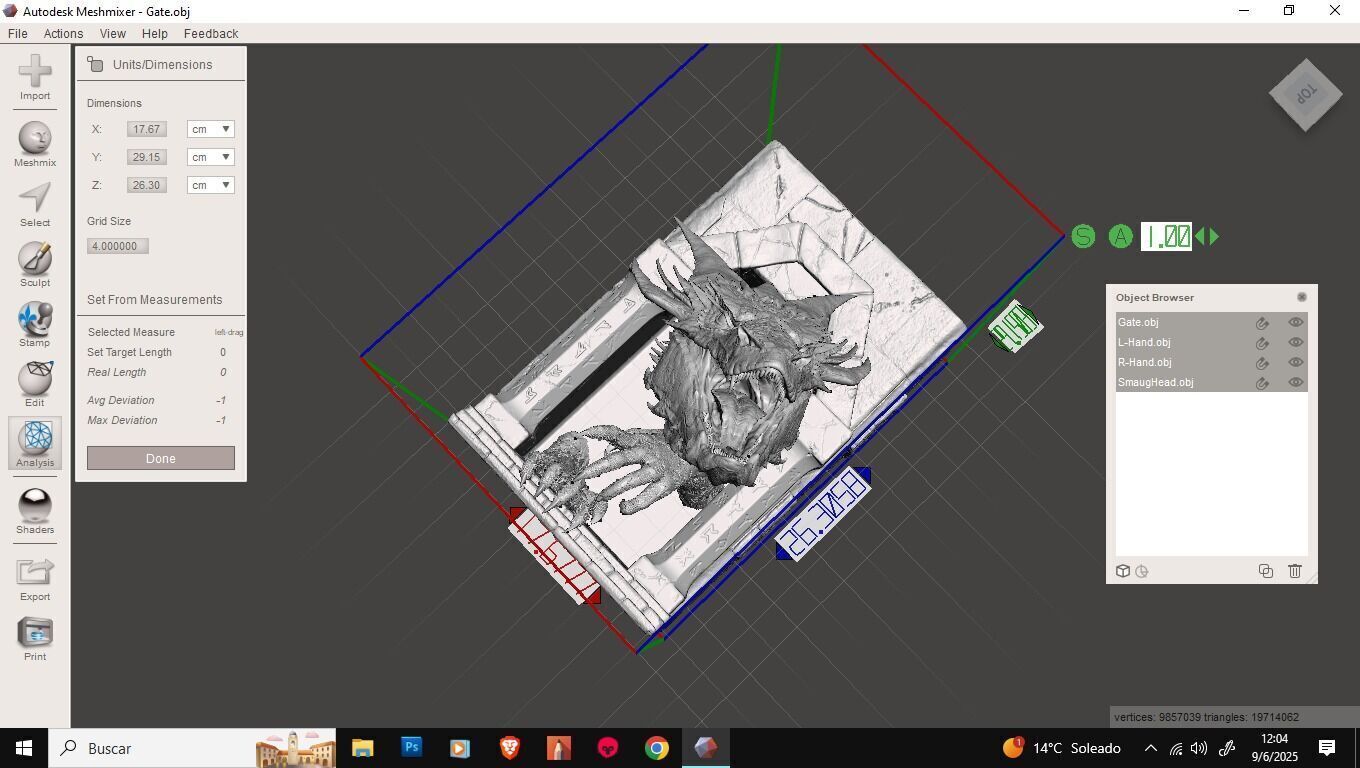Click the cube icon in Object Browser
Viewport: 1360px width, 768px height.
click(x=1123, y=571)
